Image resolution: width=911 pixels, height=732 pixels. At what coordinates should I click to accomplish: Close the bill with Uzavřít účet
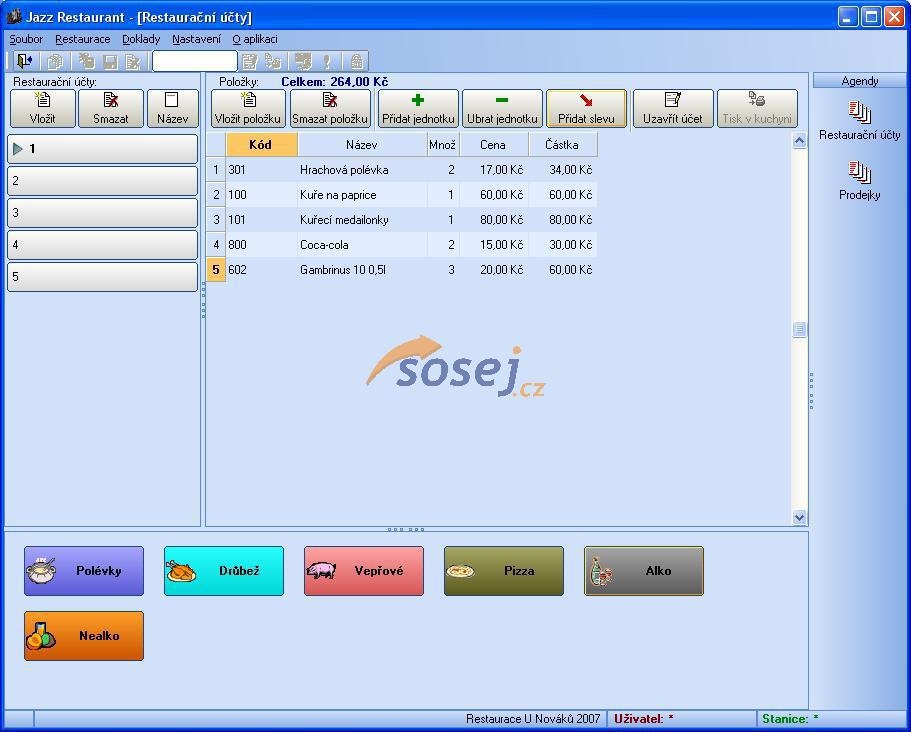click(x=672, y=108)
